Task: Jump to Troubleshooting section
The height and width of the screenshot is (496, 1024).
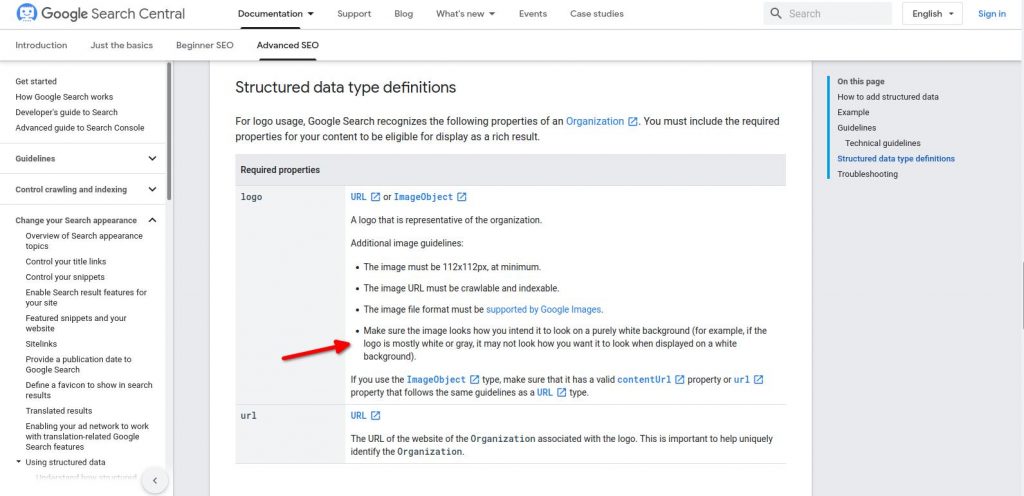Action: (867, 174)
